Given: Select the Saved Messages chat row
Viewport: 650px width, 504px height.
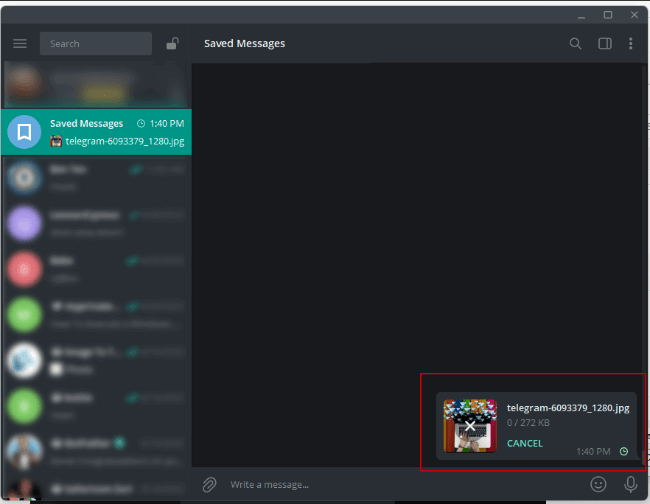Looking at the screenshot, I should 96,132.
